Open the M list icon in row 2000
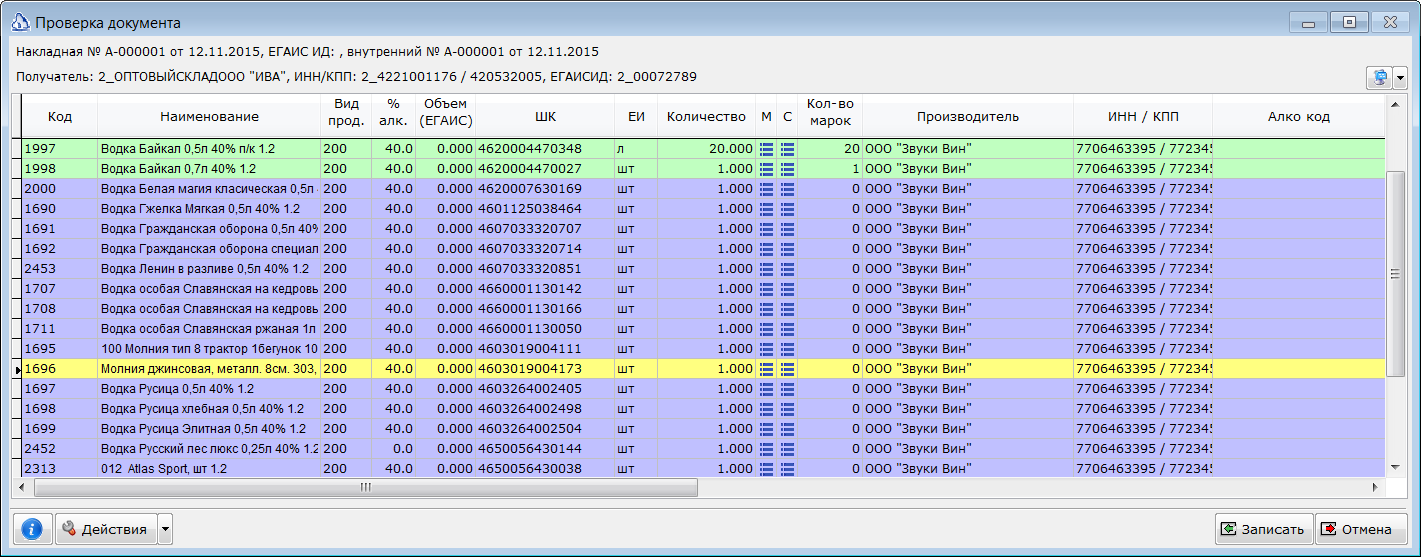 point(767,188)
